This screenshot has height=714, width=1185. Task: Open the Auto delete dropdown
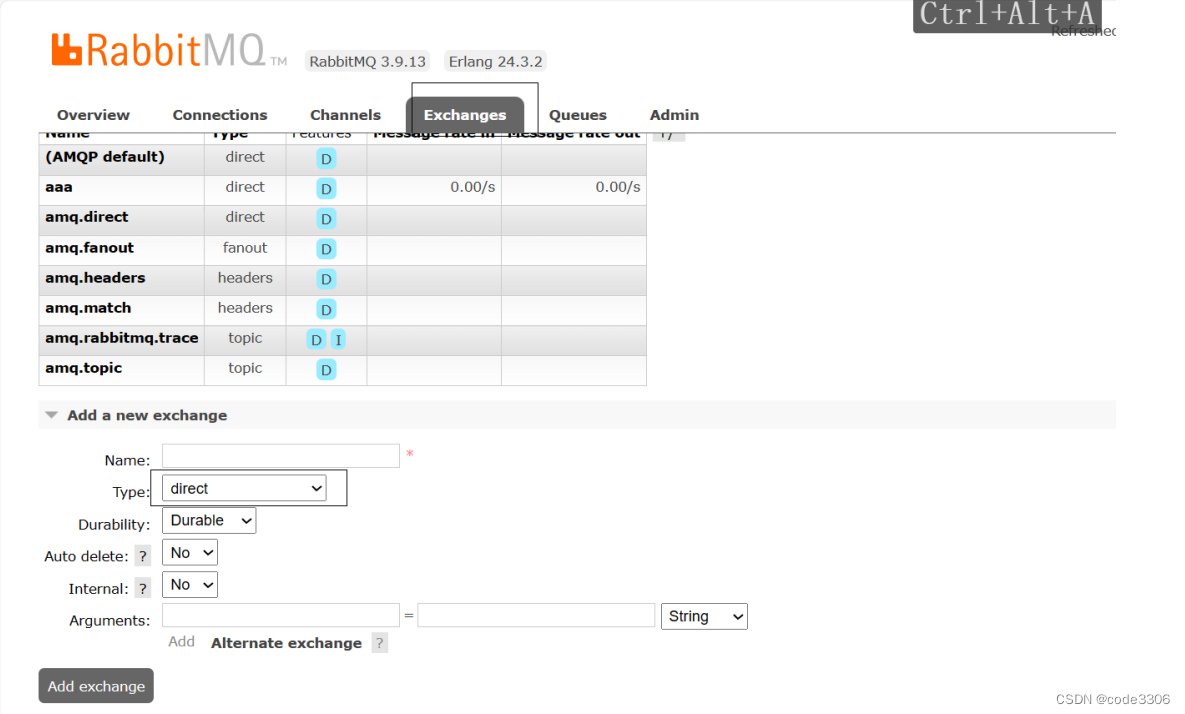[x=190, y=552]
